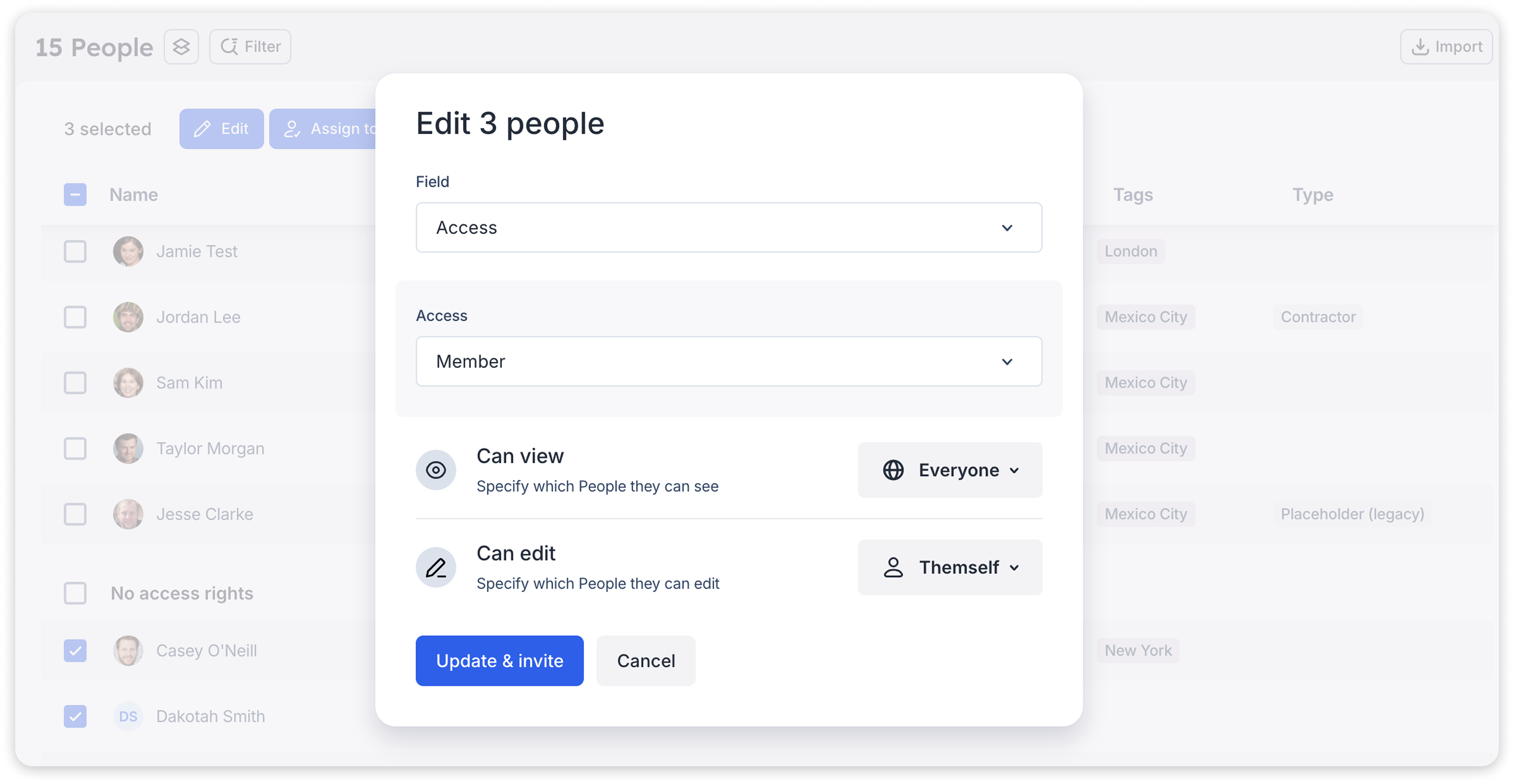This screenshot has height=784, width=1514.
Task: Expand the Member access dropdown
Action: pyautogui.click(x=729, y=361)
